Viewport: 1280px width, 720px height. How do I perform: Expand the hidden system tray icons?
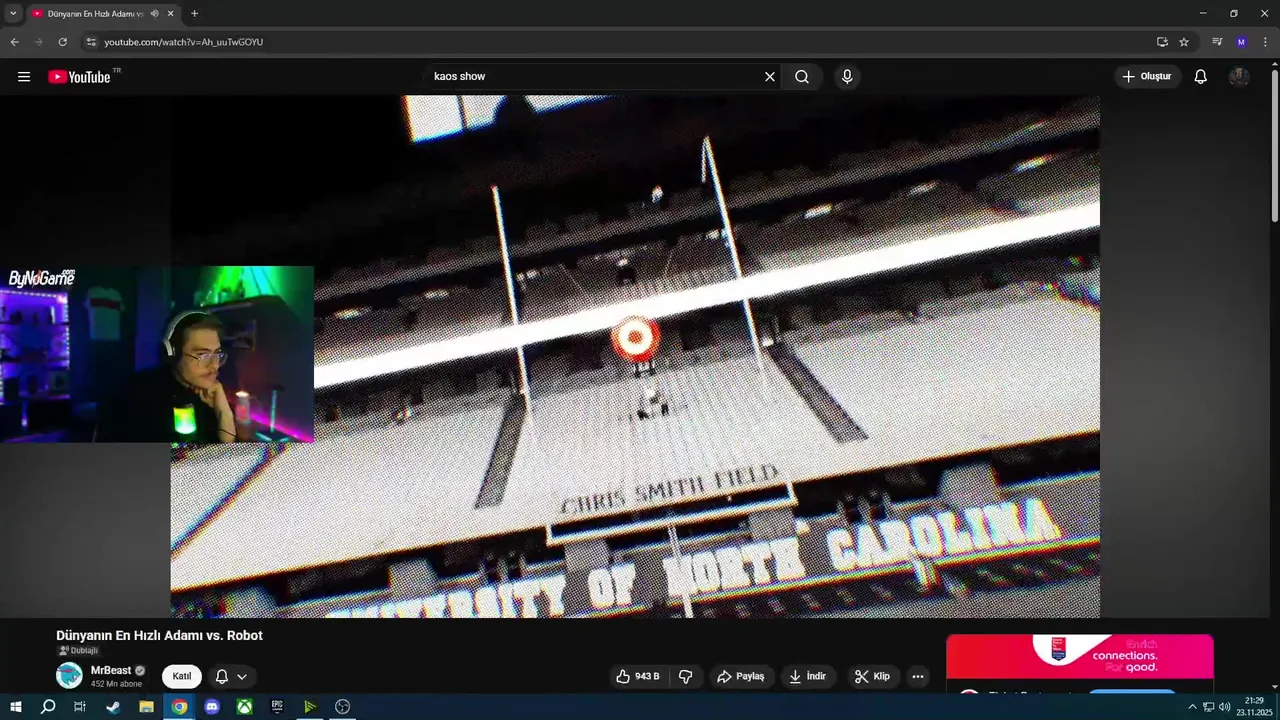[x=1192, y=707]
